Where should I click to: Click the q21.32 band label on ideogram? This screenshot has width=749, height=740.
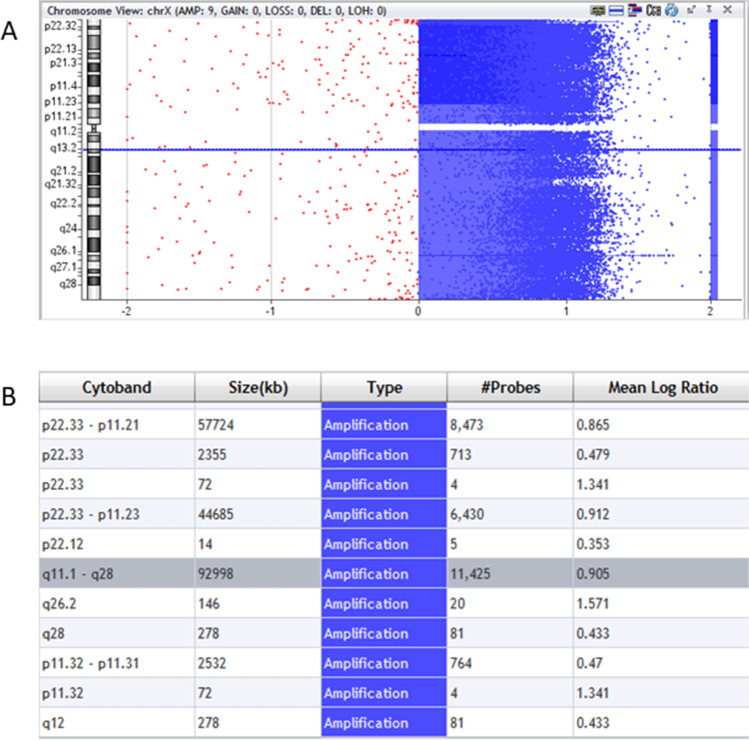[61, 184]
